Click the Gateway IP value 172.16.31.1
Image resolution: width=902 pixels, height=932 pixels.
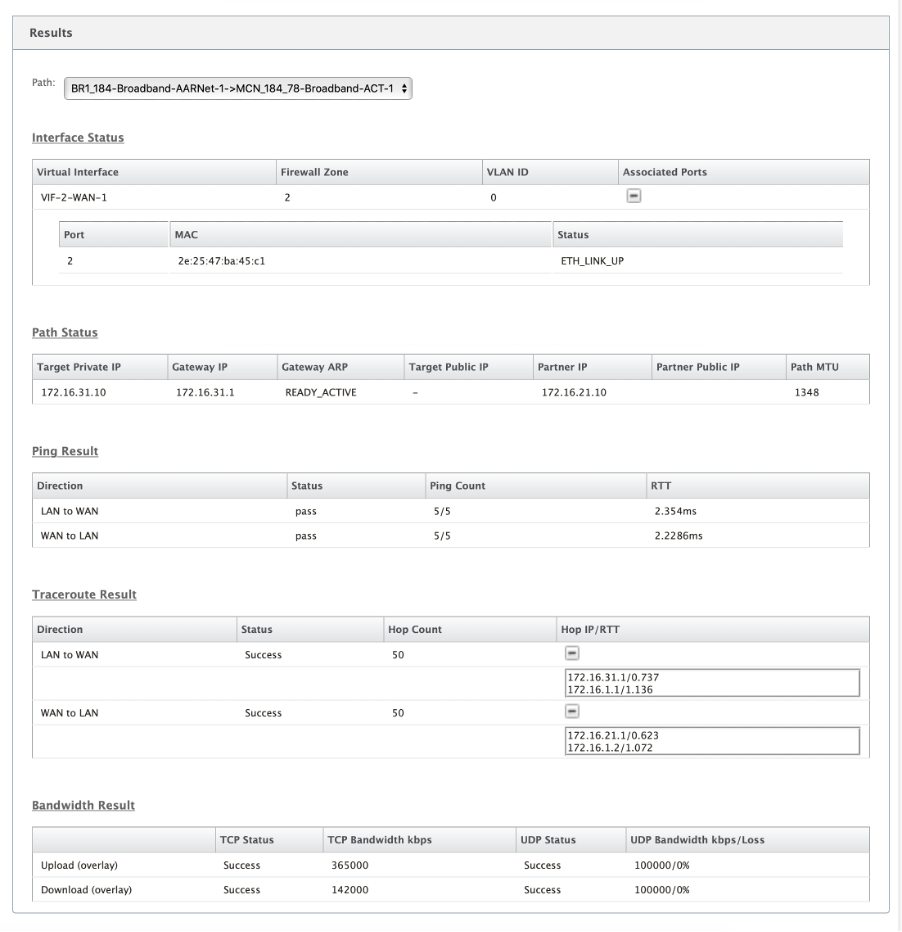205,392
